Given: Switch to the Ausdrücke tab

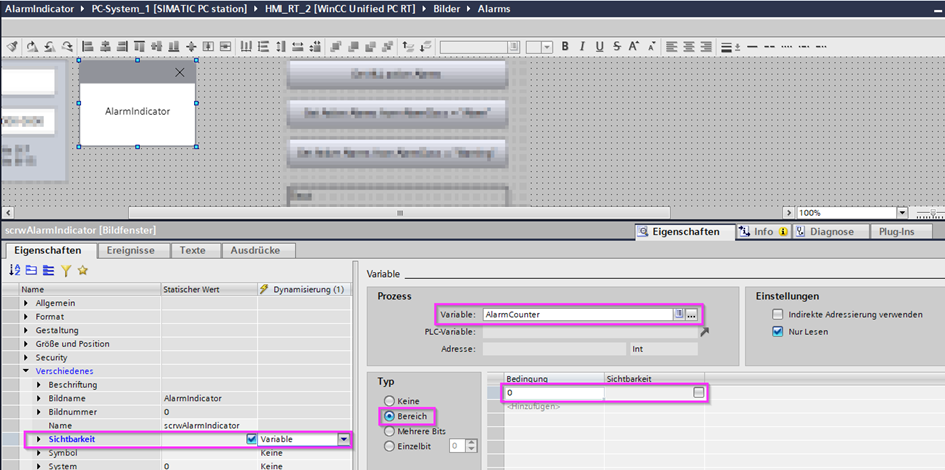Looking at the screenshot, I should (x=255, y=250).
